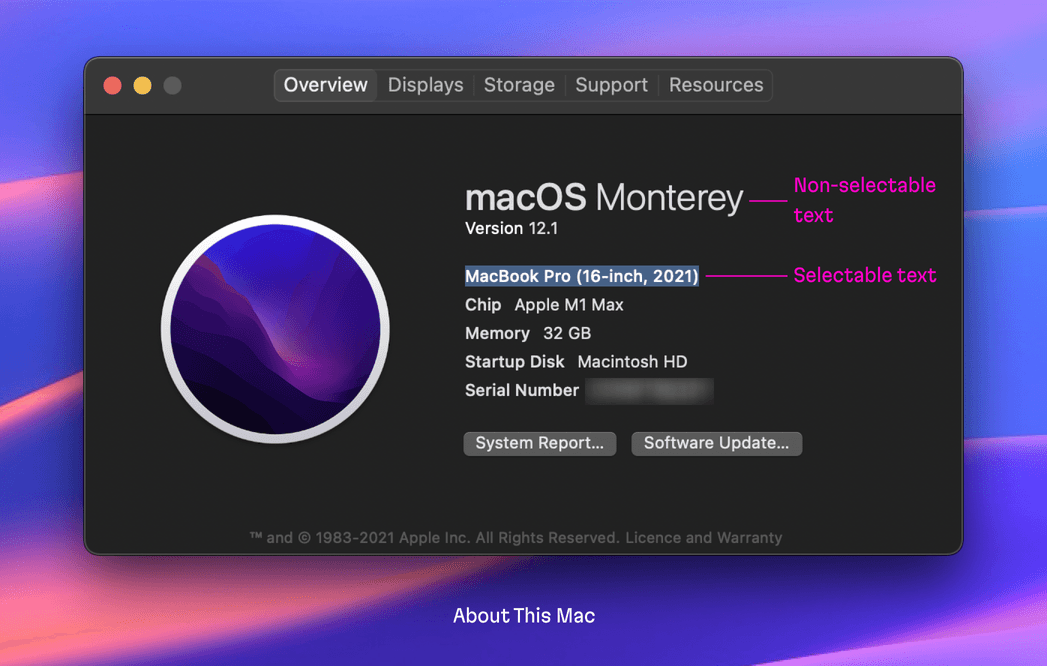This screenshot has width=1047, height=666.
Task: Click the About This Mac caption
Action: pyautogui.click(x=523, y=615)
